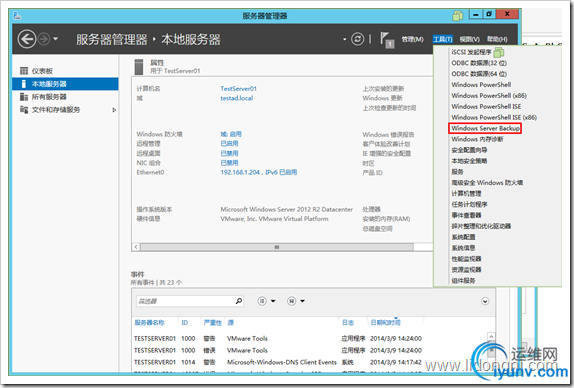Viewport: 574px width, 388px height.
Task: Open the 工具(T) menu
Action: click(443, 39)
